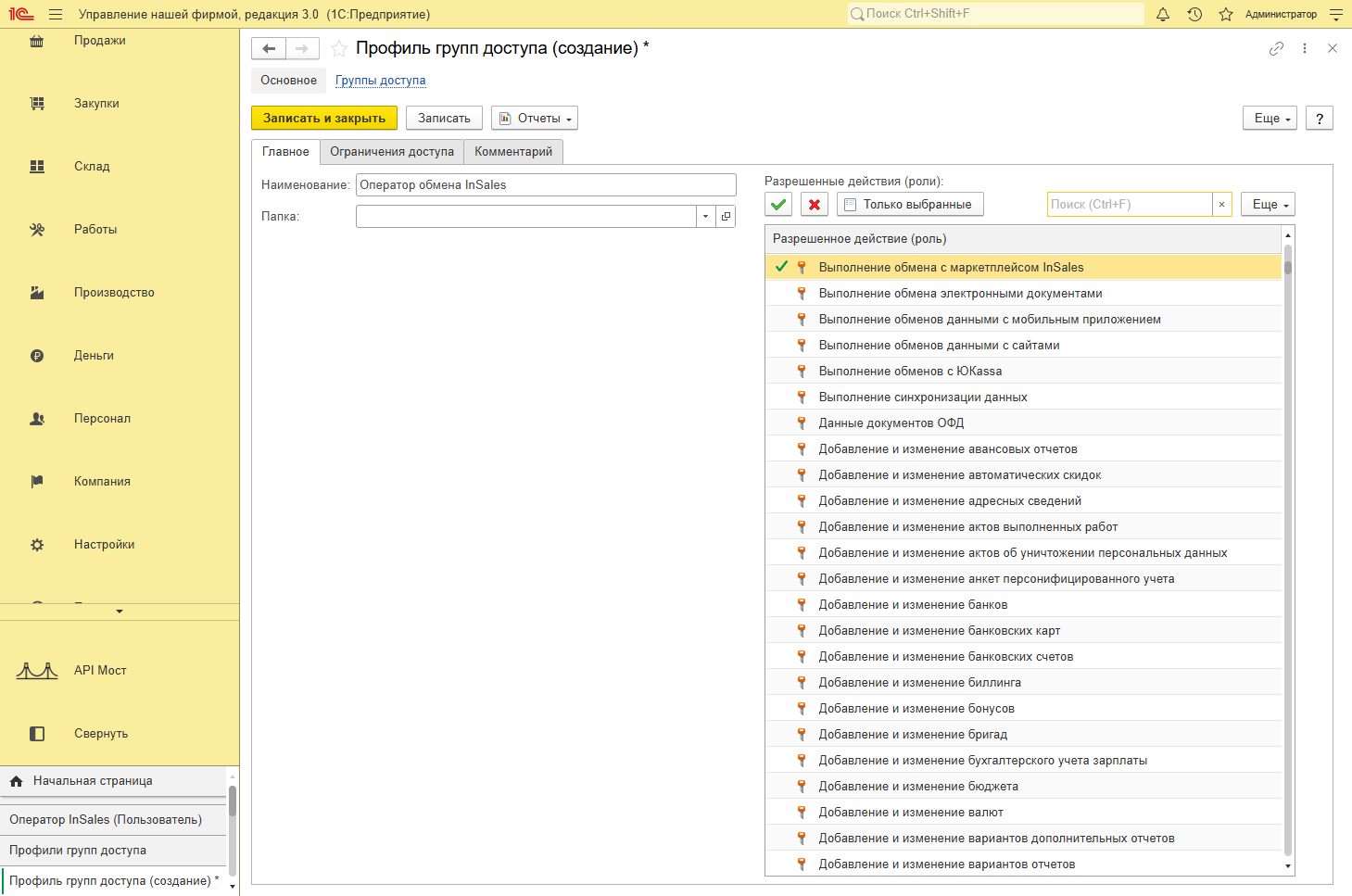Image resolution: width=1352 pixels, height=896 pixels.
Task: Open service settings menu icon at top right
Action: click(x=1336, y=14)
